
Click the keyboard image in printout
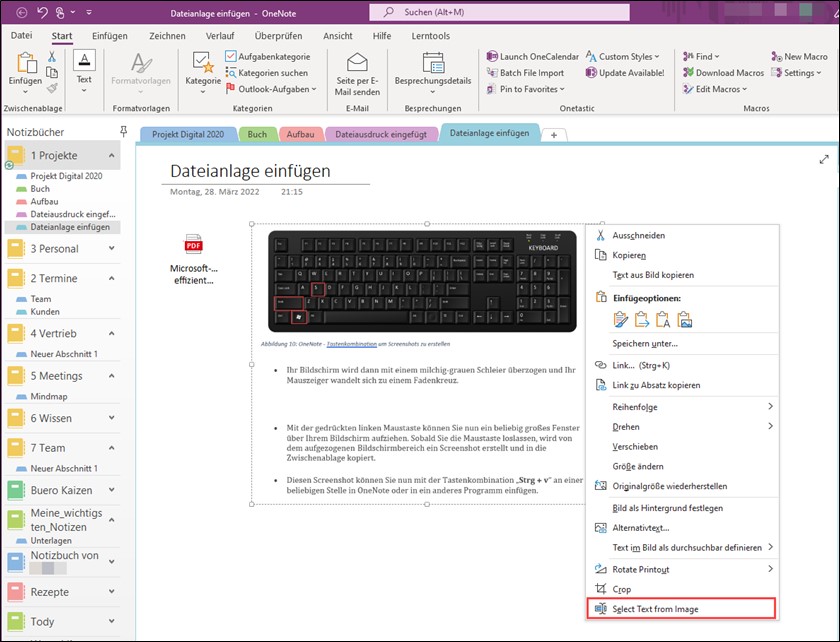(422, 281)
